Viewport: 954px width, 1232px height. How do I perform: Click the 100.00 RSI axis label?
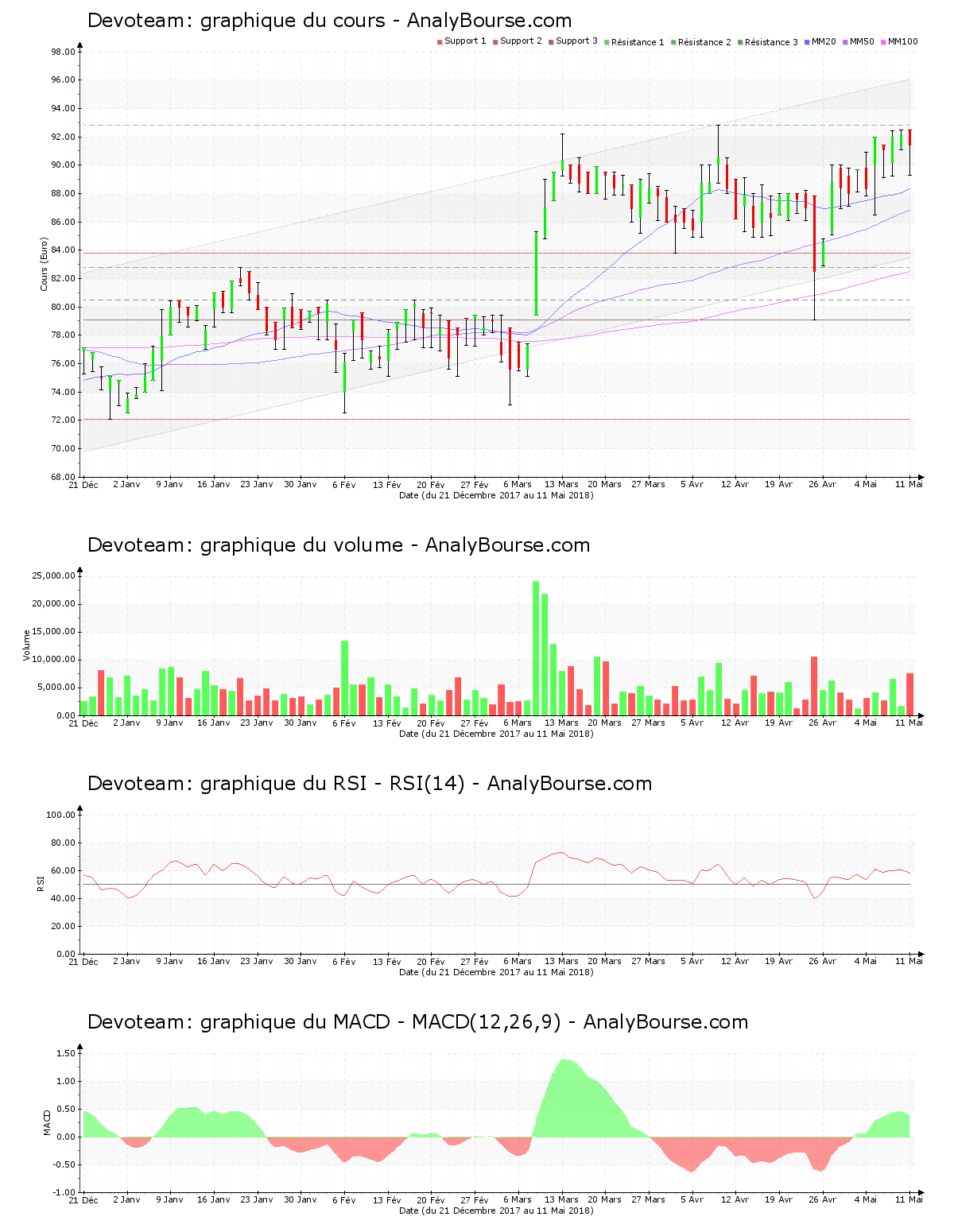coord(61,815)
